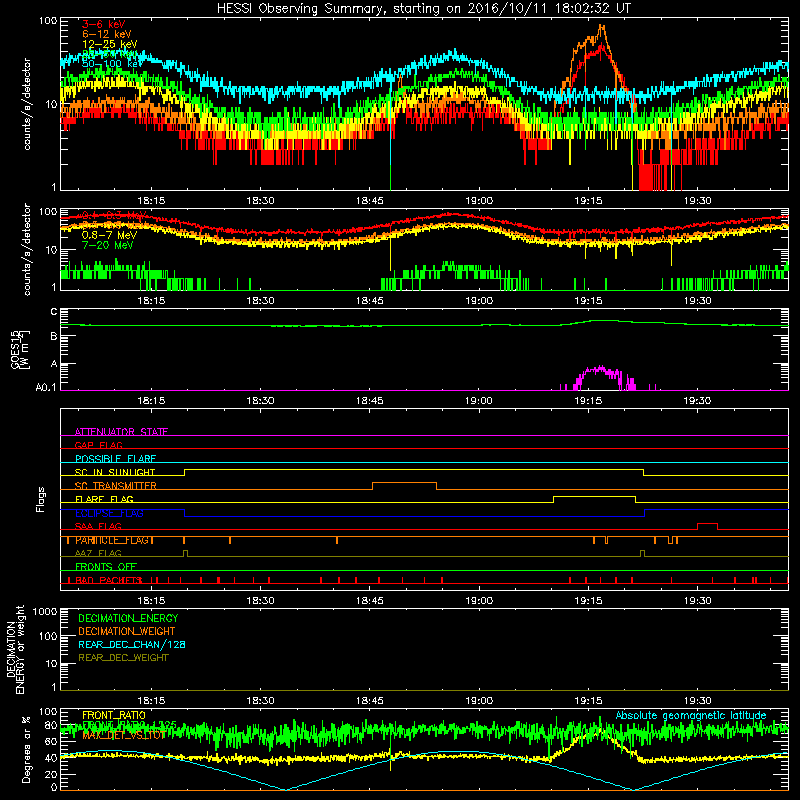Click the DECIMATION_WEIGHT legend label
Viewport: 800px width, 800px height.
[x=127, y=631]
